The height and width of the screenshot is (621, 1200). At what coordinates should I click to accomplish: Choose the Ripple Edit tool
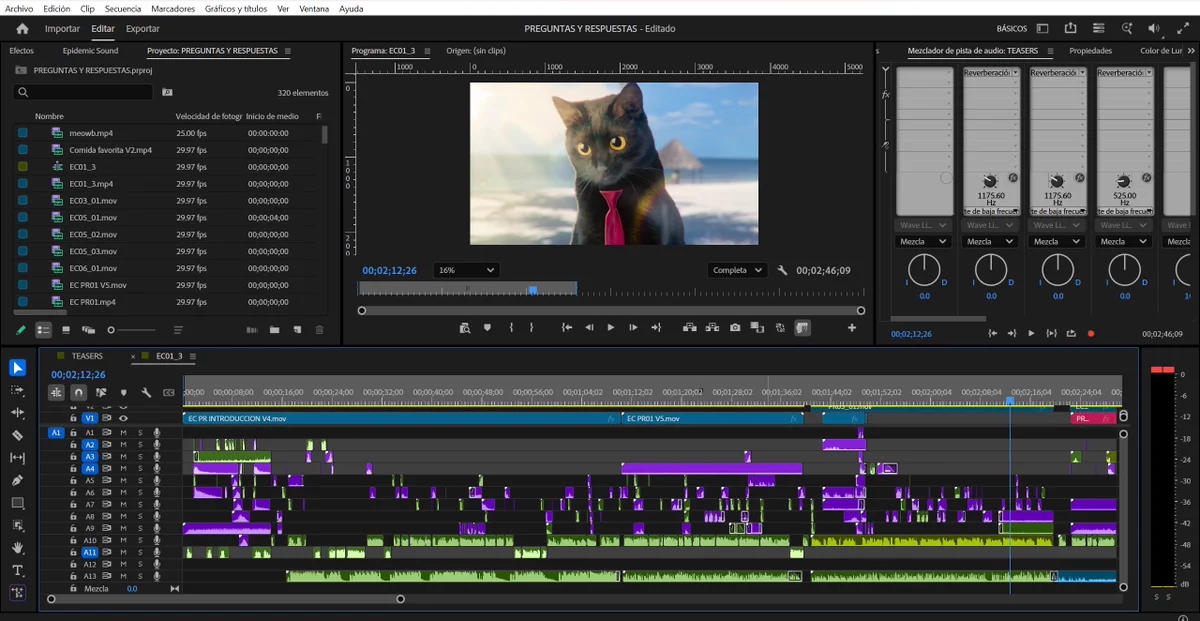pyautogui.click(x=18, y=413)
